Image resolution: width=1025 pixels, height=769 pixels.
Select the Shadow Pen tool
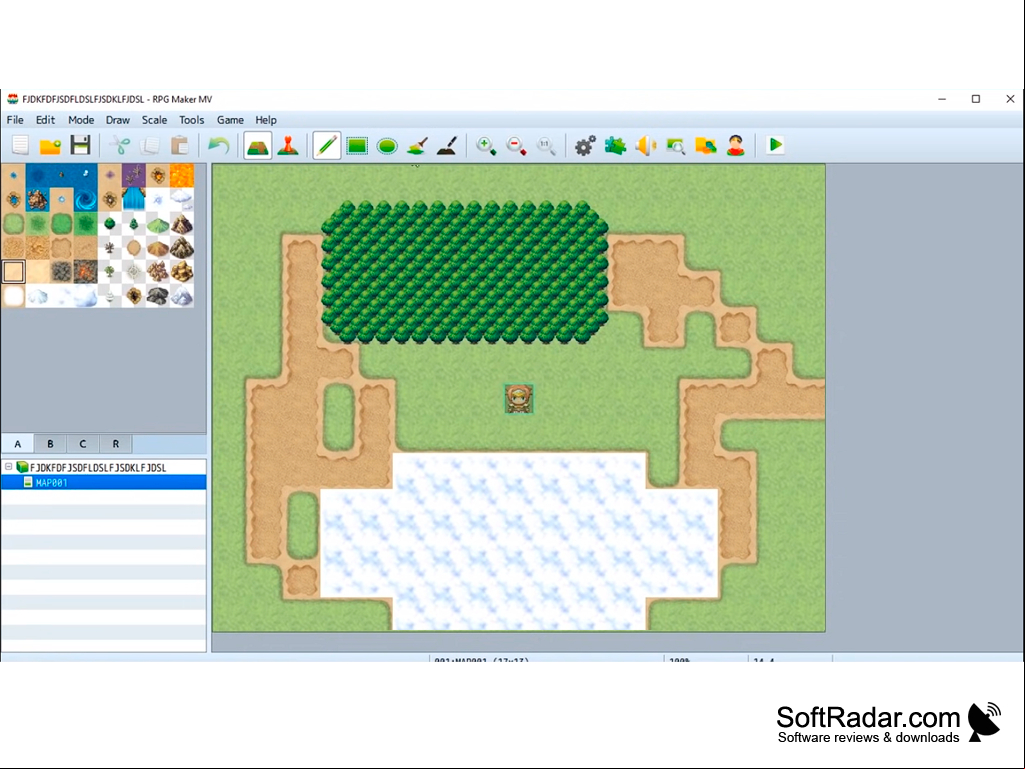coord(447,145)
